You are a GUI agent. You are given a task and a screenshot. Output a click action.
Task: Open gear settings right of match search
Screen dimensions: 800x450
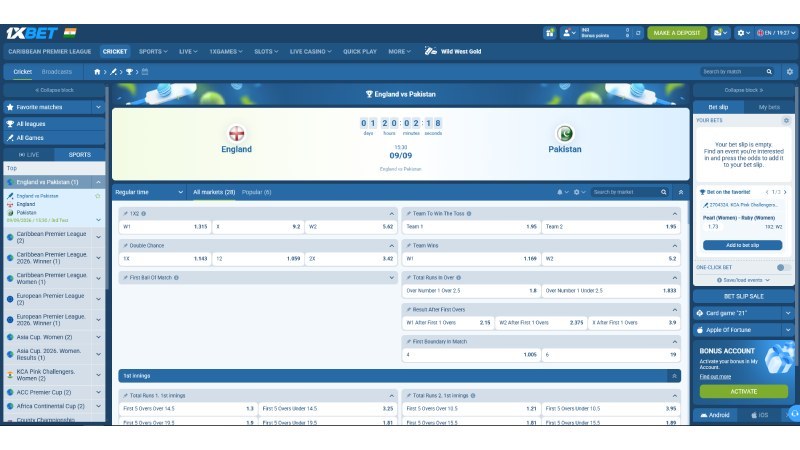[790, 72]
